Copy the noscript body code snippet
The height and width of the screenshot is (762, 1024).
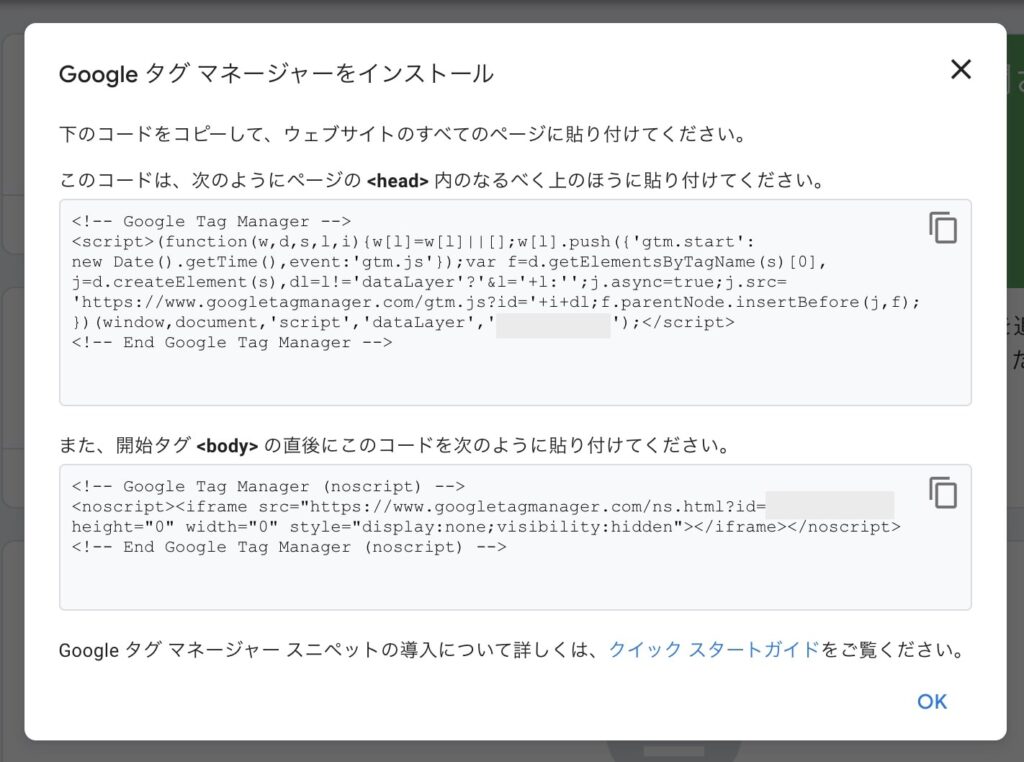pos(943,493)
